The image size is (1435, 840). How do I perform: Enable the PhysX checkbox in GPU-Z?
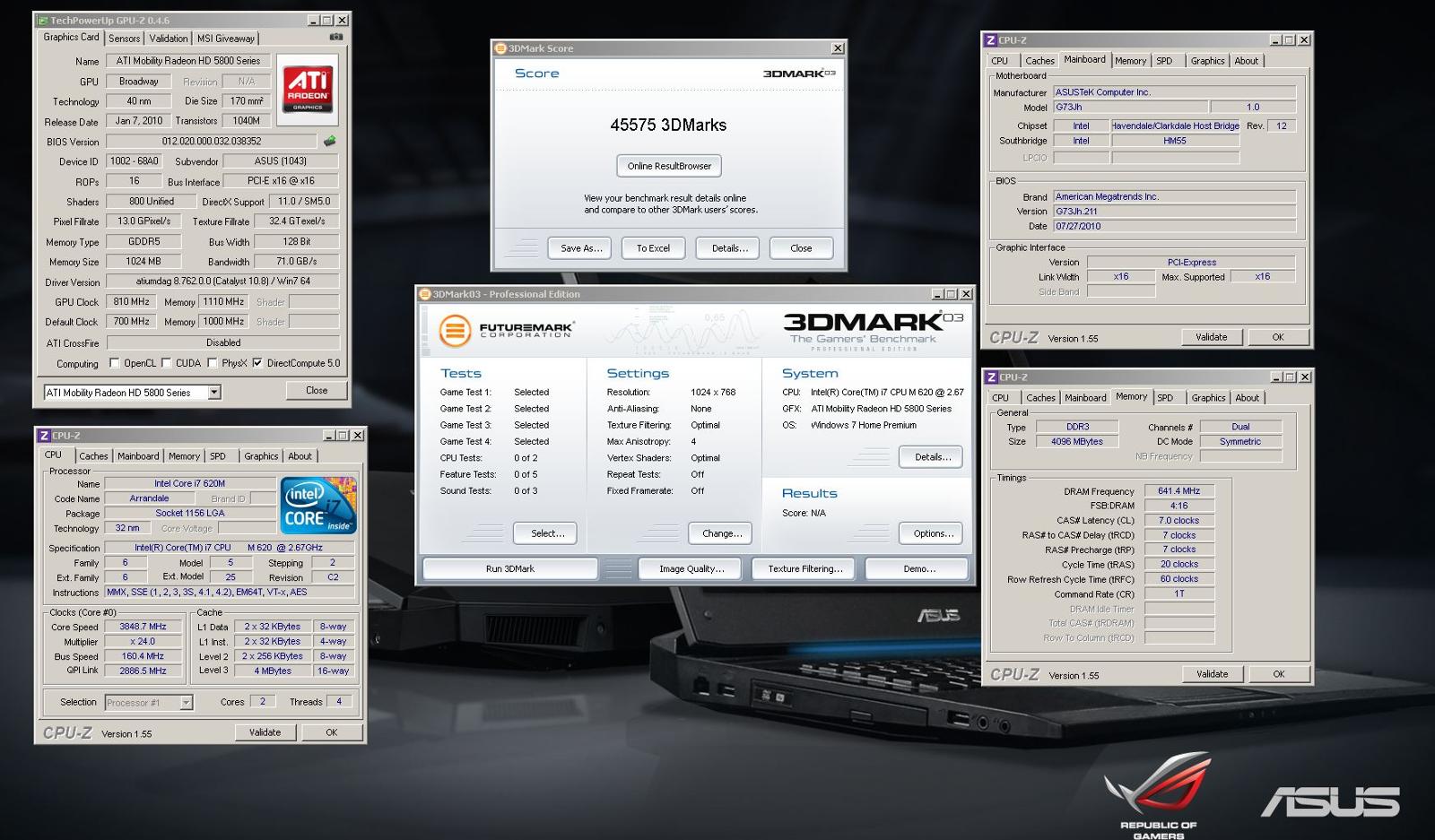tap(212, 363)
